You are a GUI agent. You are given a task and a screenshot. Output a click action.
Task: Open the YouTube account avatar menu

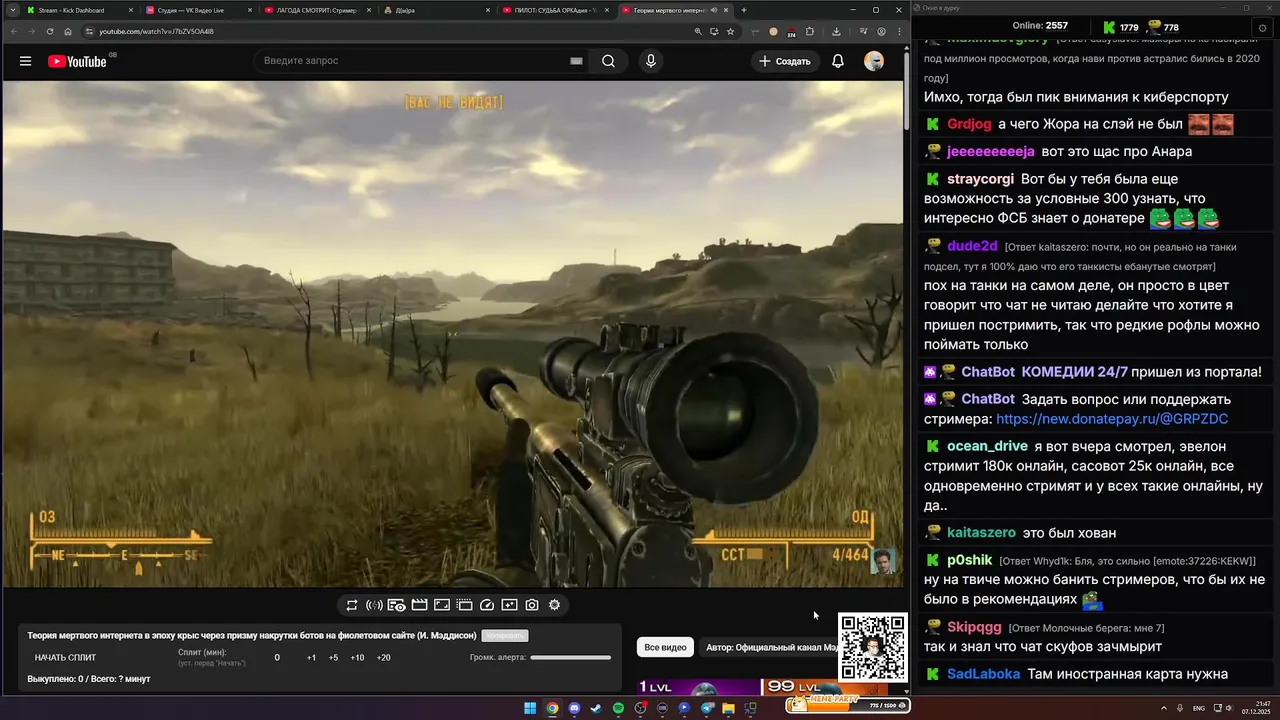(x=874, y=61)
